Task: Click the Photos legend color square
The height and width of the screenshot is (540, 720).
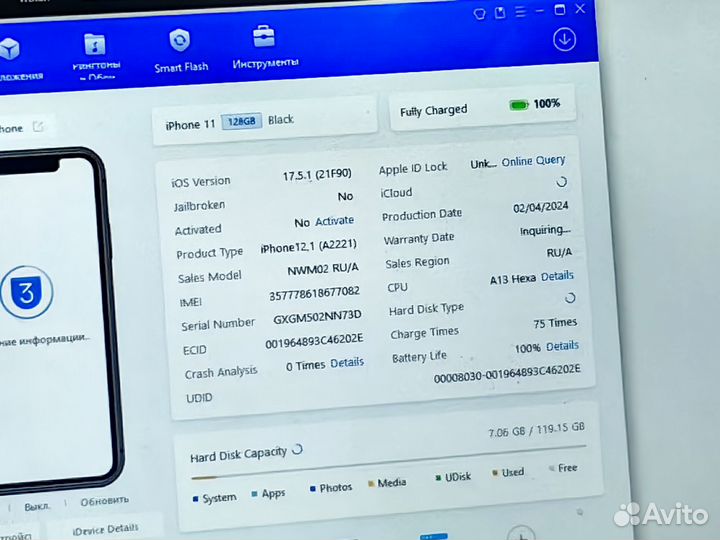Action: [x=313, y=489]
